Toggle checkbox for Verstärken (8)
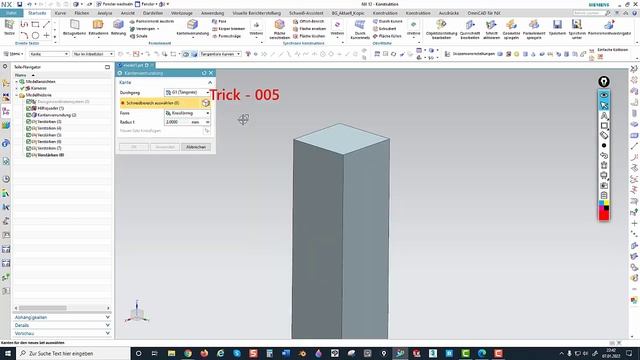 coord(29,155)
